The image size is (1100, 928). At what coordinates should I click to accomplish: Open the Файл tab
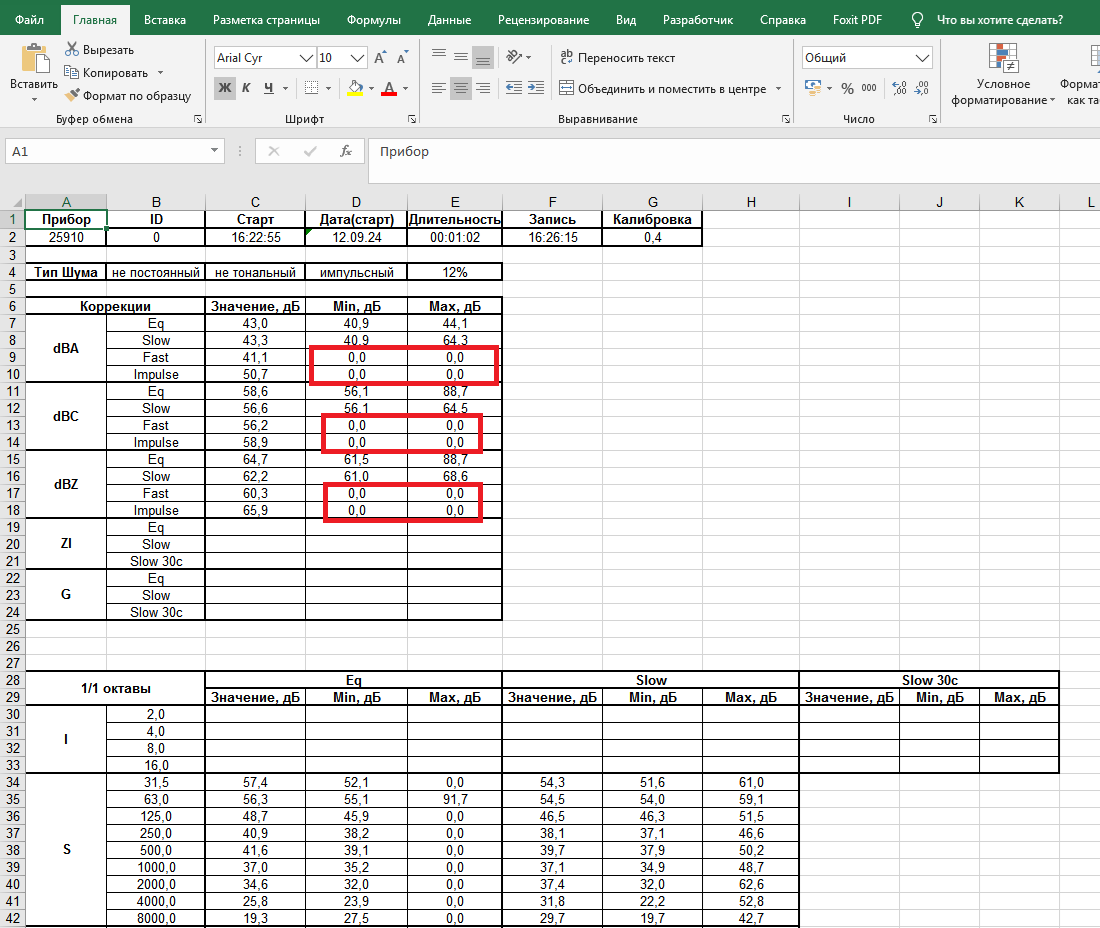click(29, 20)
